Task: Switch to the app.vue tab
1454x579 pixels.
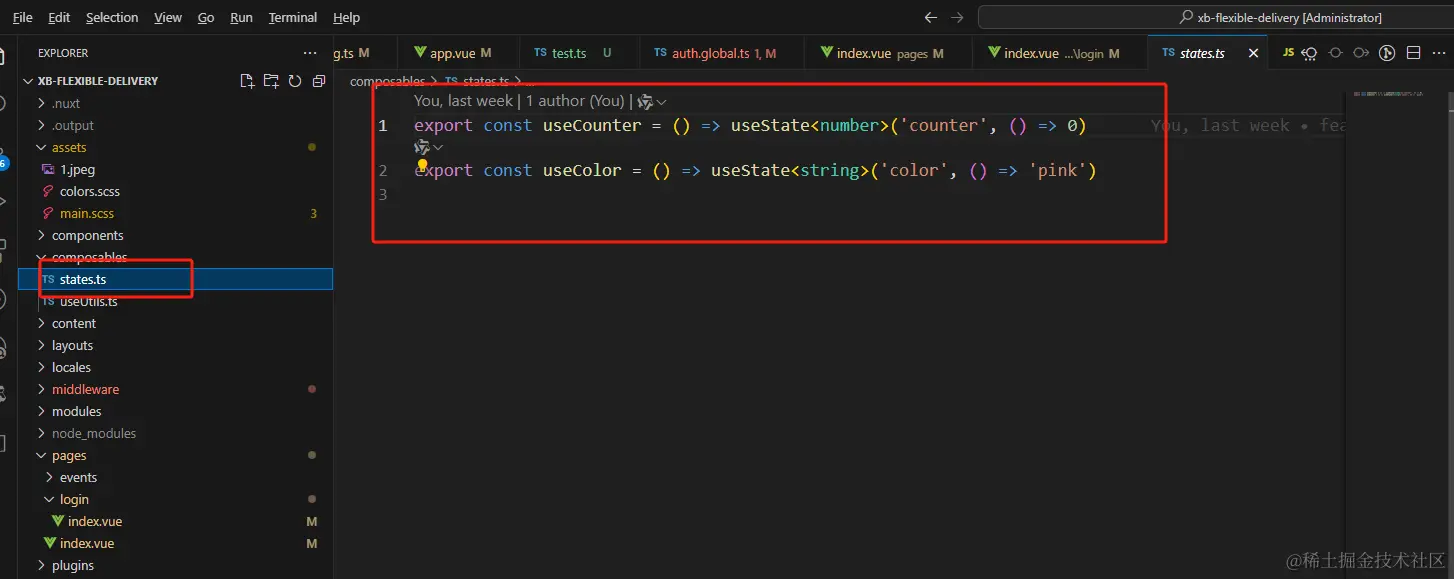Action: click(458, 53)
